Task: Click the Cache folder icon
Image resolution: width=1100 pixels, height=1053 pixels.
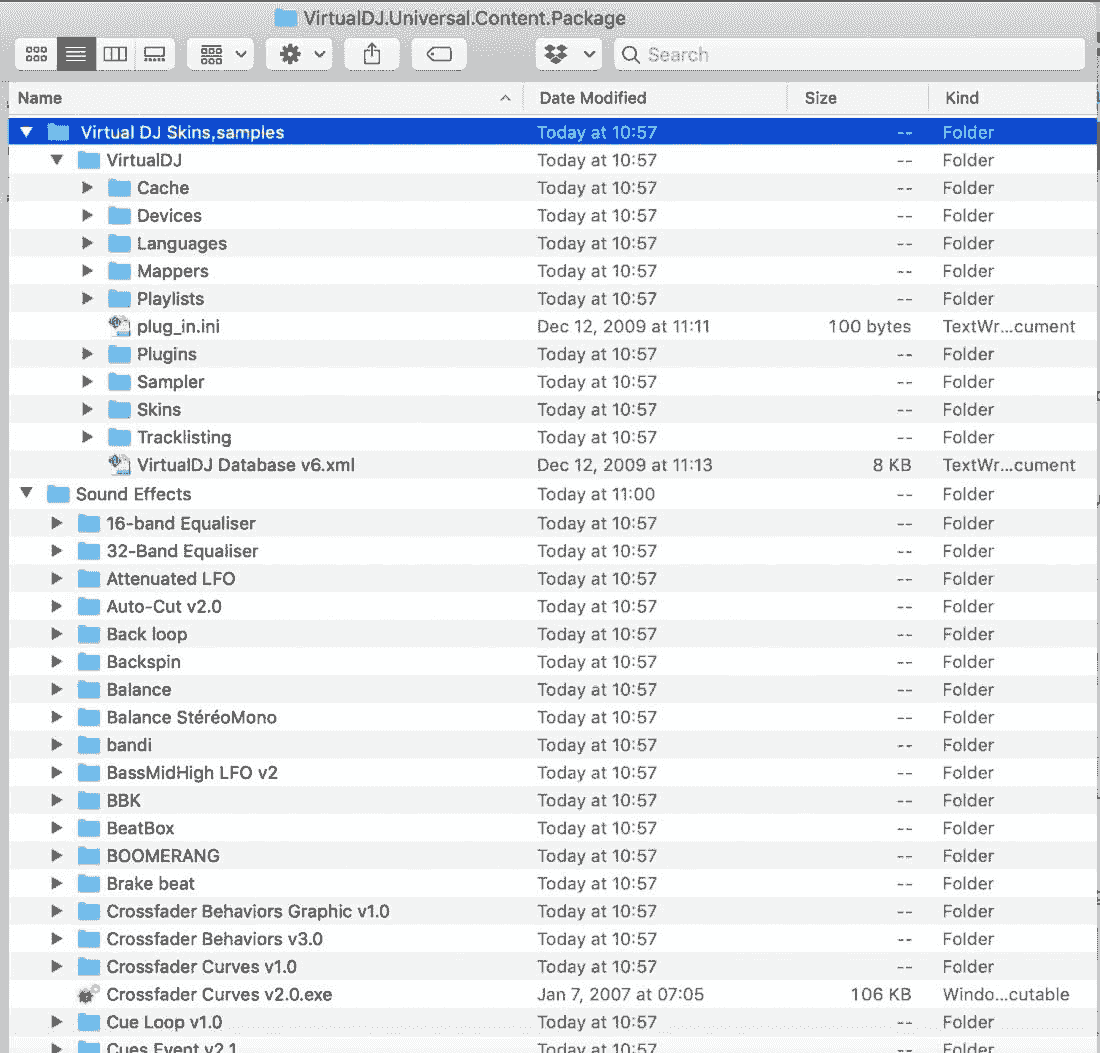Action: click(119, 187)
